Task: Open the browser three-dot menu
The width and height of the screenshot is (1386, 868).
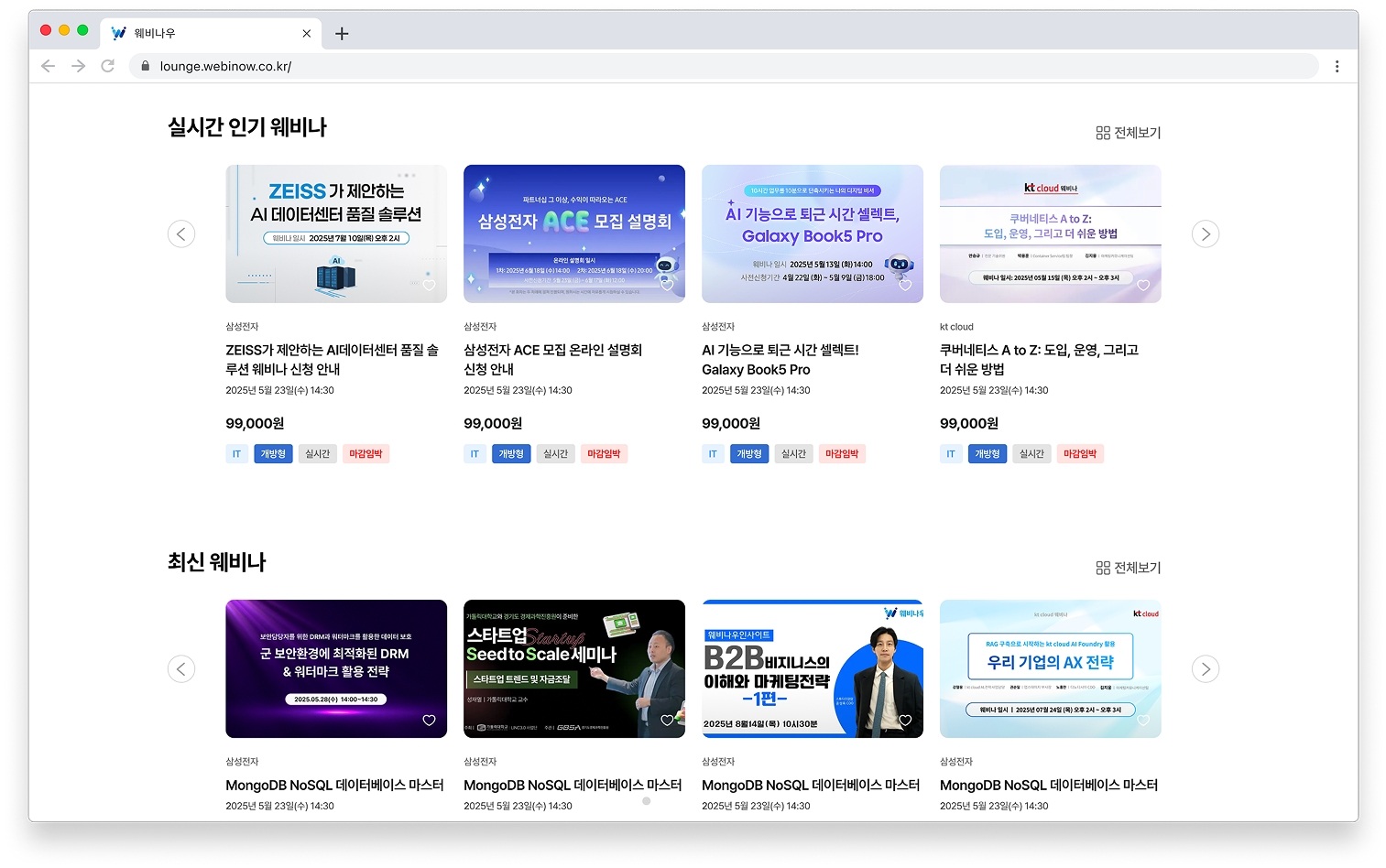Action: [1337, 66]
